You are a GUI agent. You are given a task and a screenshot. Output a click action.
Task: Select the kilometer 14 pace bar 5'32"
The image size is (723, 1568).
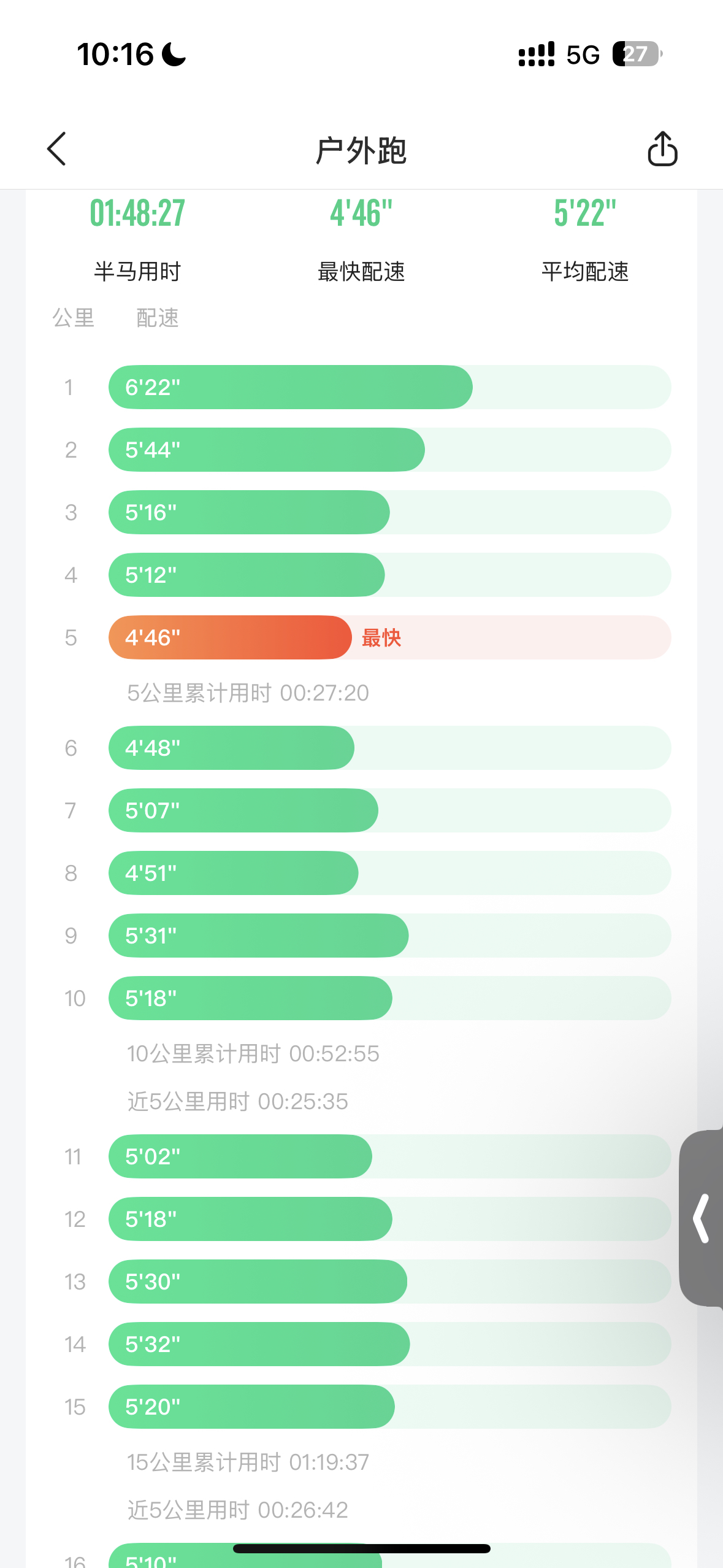pos(259,1344)
